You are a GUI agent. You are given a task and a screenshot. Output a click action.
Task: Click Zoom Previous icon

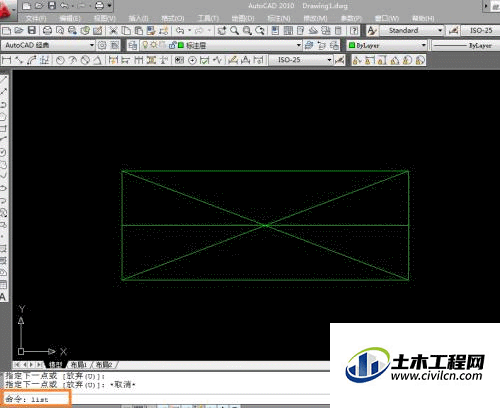[260, 31]
